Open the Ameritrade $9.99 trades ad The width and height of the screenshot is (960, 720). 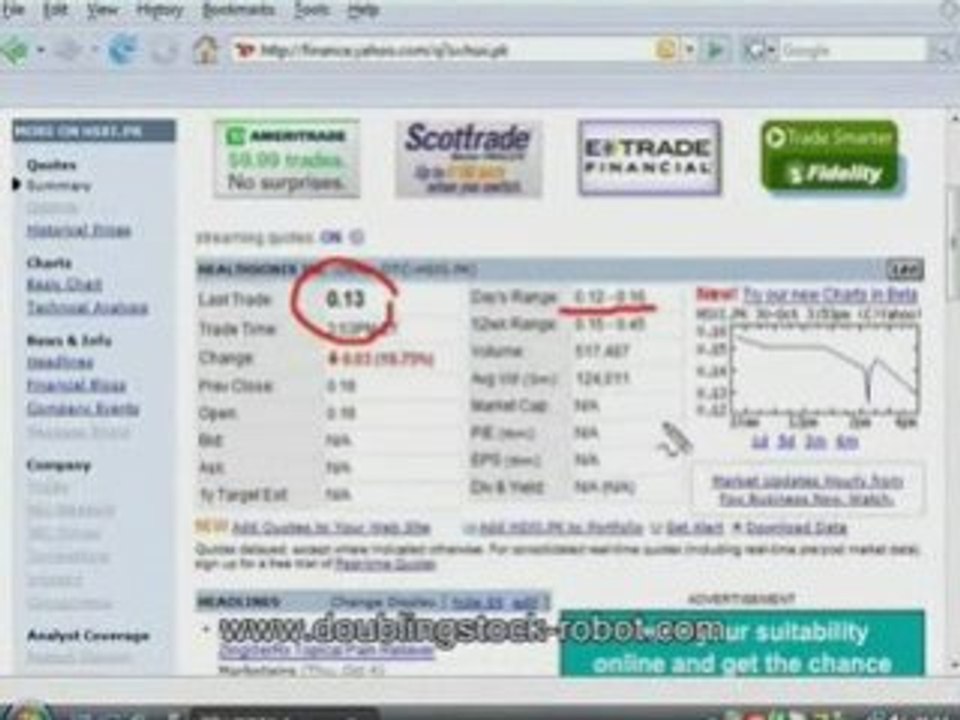[287, 159]
